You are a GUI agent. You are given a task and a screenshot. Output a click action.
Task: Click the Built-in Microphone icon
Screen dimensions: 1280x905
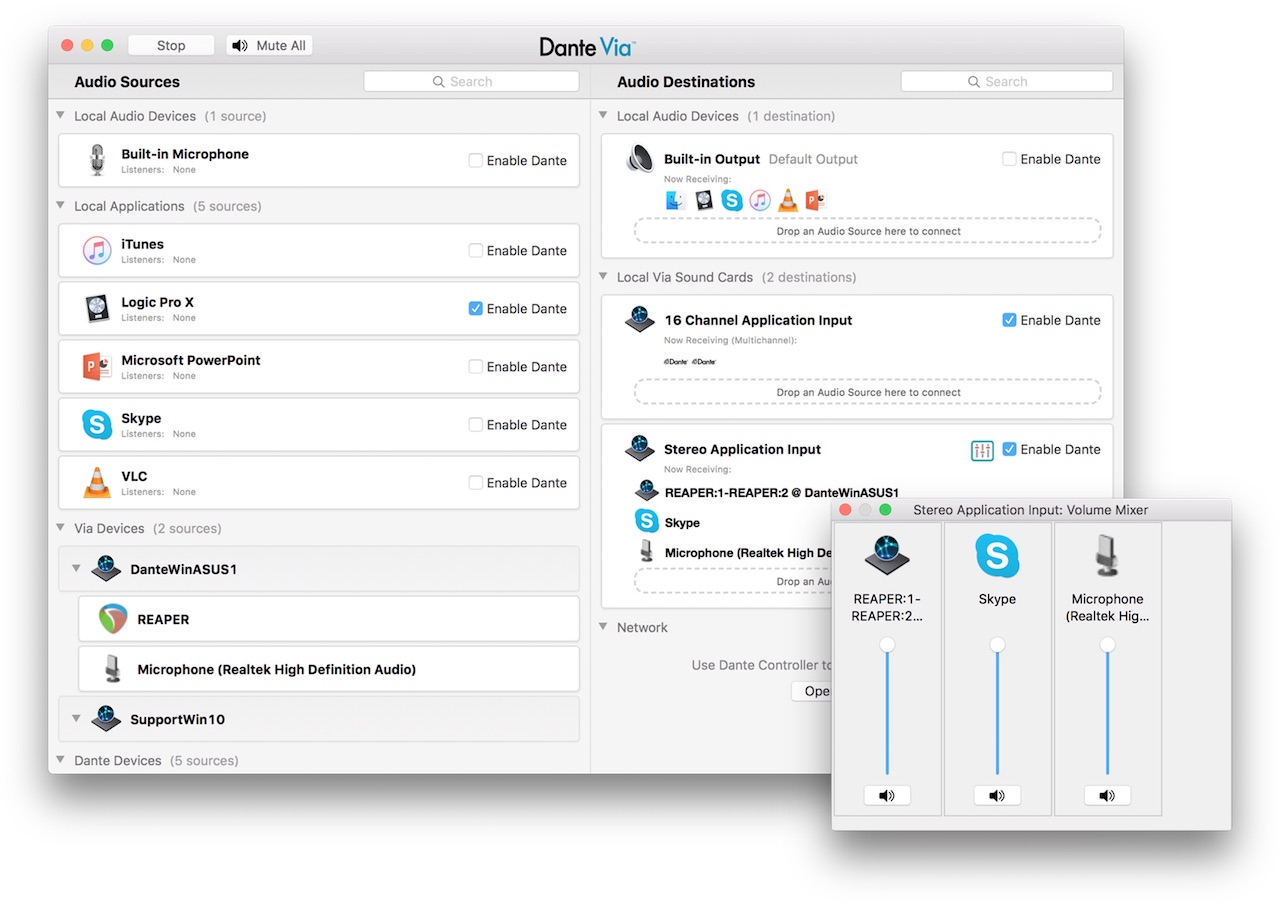pyautogui.click(x=97, y=160)
